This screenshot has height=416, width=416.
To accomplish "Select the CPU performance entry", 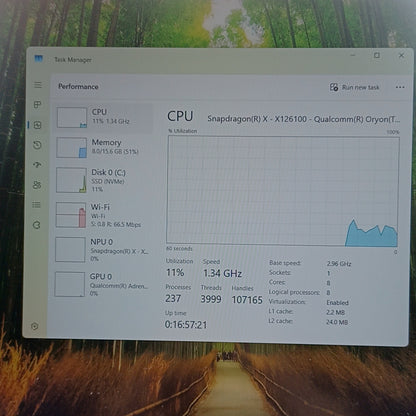I will point(103,117).
